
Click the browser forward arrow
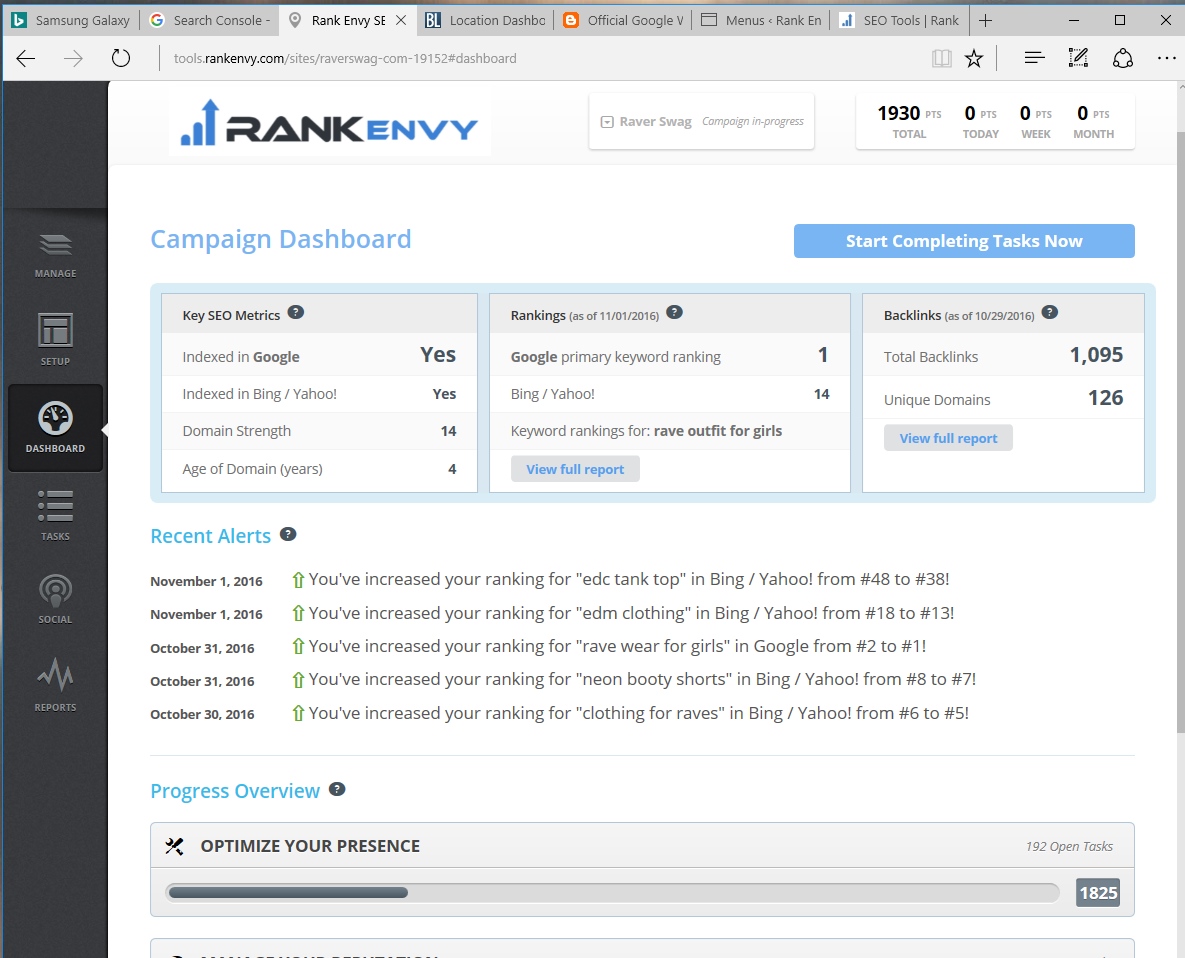click(x=73, y=58)
